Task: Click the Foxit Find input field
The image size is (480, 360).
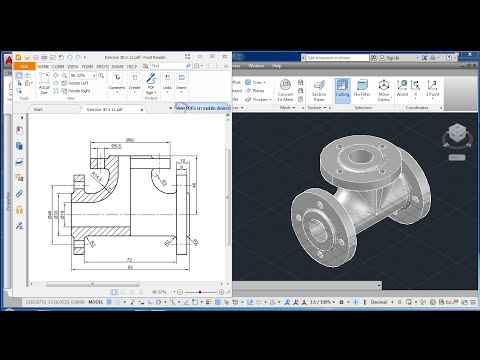Action: pos(168,66)
